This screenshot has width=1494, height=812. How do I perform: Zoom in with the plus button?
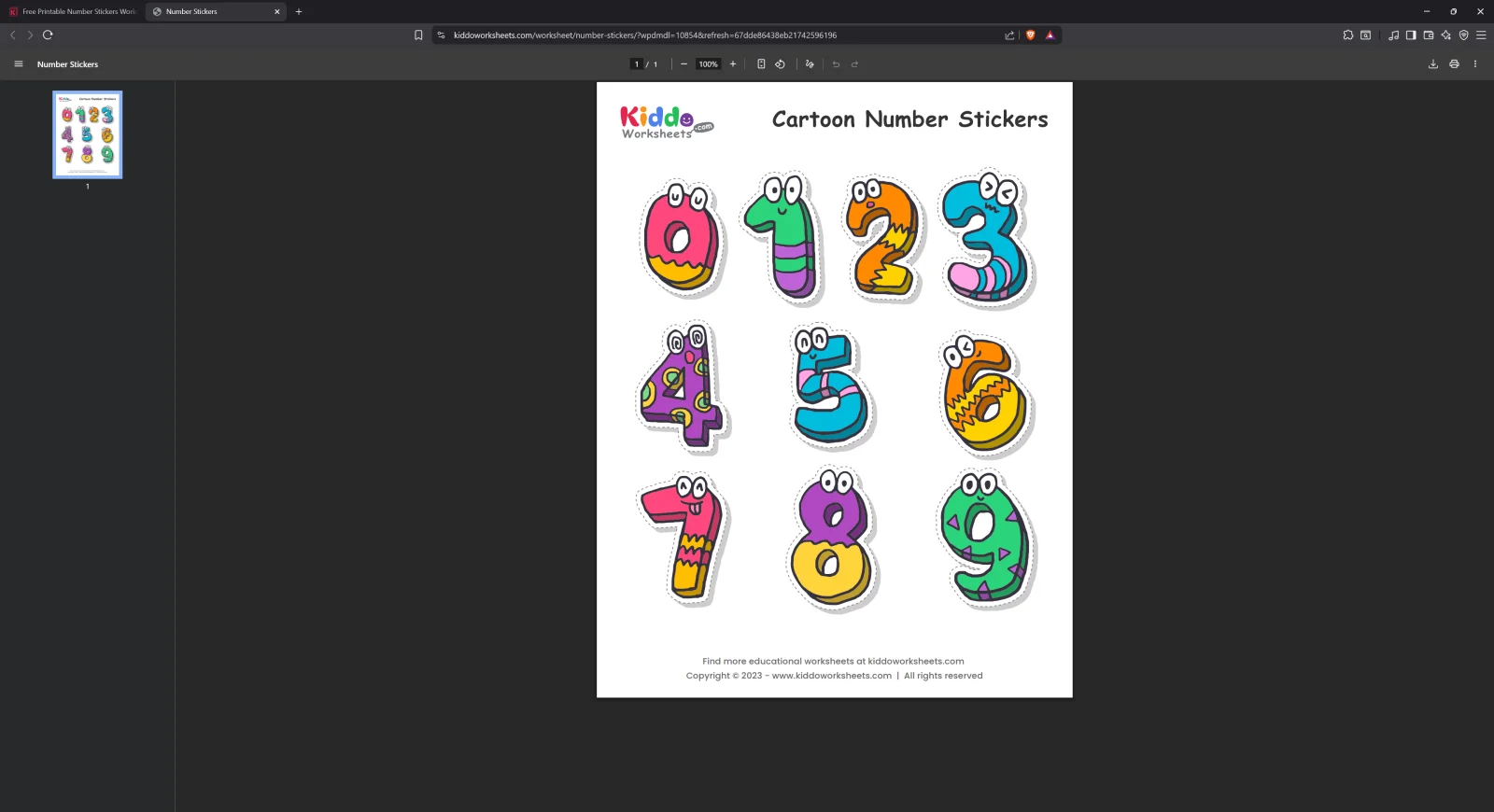(x=733, y=64)
